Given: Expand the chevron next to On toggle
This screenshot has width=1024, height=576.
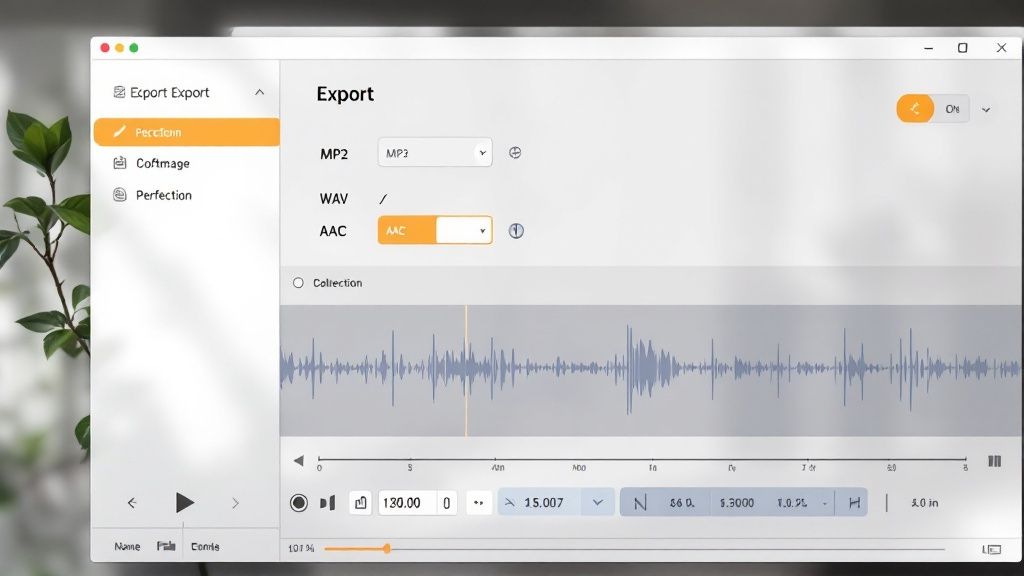Looking at the screenshot, I should (986, 110).
